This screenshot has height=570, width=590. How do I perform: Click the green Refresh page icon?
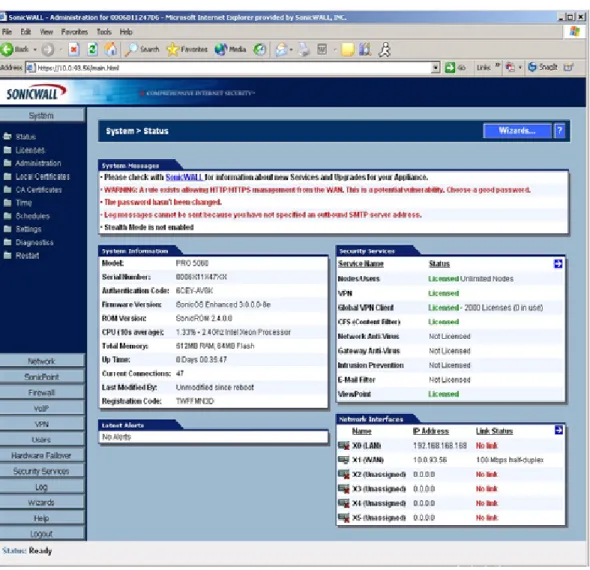coord(93,49)
